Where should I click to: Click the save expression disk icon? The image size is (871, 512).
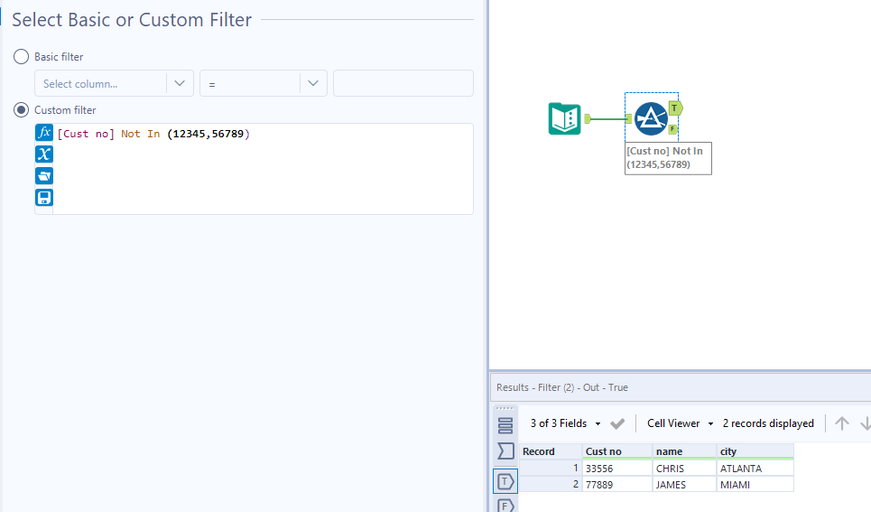point(44,198)
